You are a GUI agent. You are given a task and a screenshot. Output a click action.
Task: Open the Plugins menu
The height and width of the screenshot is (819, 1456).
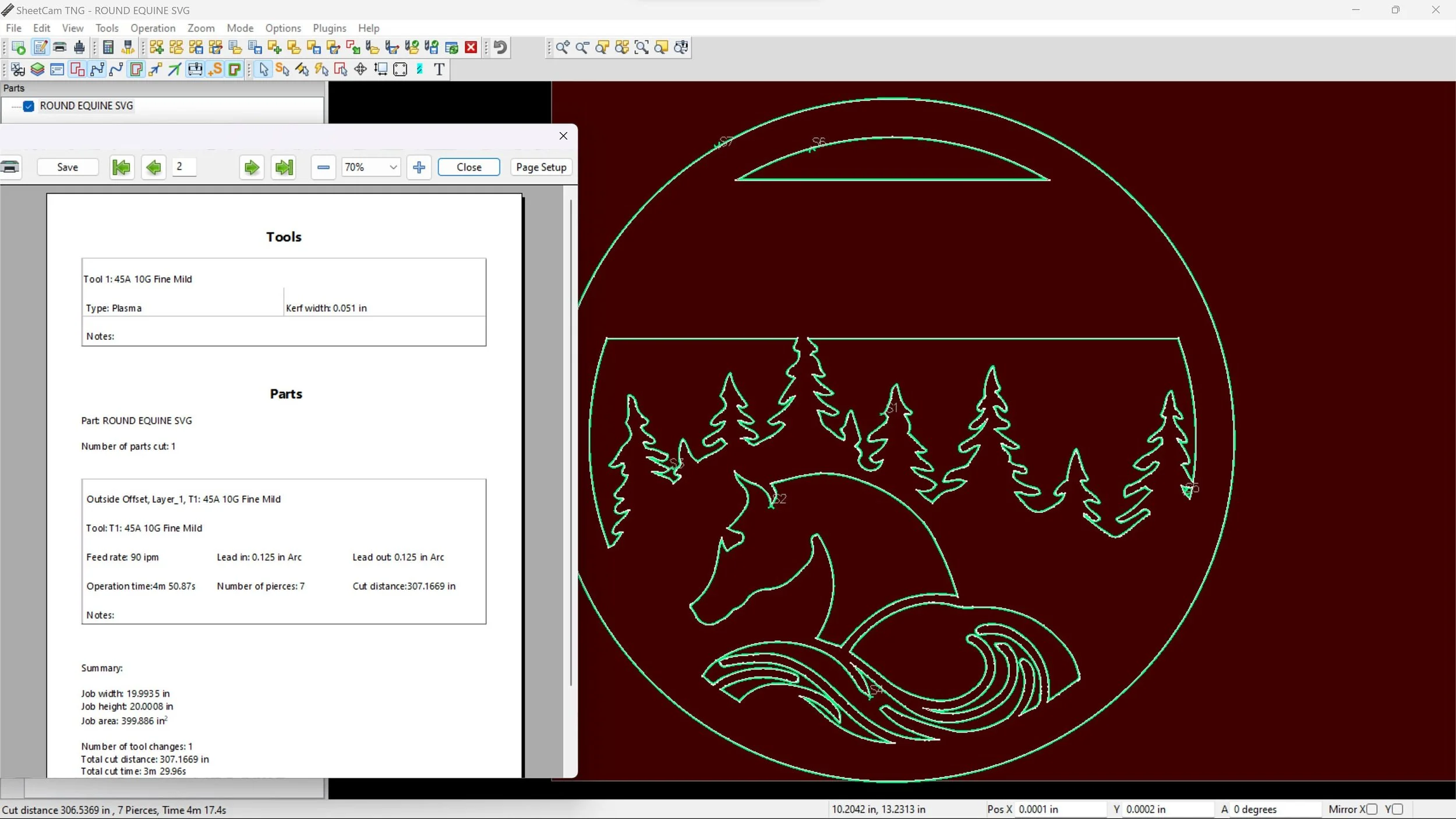tap(329, 28)
